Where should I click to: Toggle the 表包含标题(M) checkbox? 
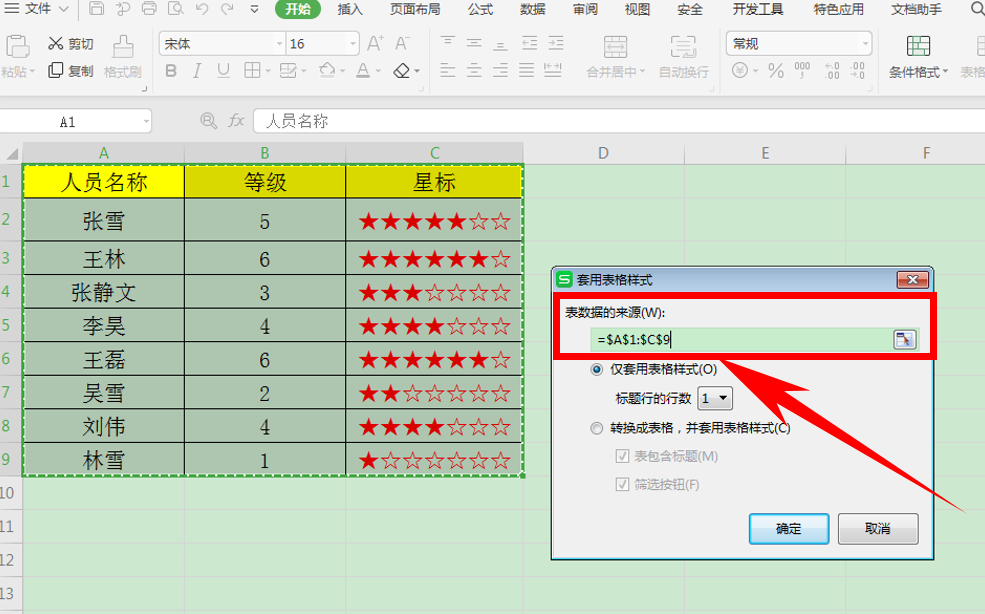(x=622, y=456)
